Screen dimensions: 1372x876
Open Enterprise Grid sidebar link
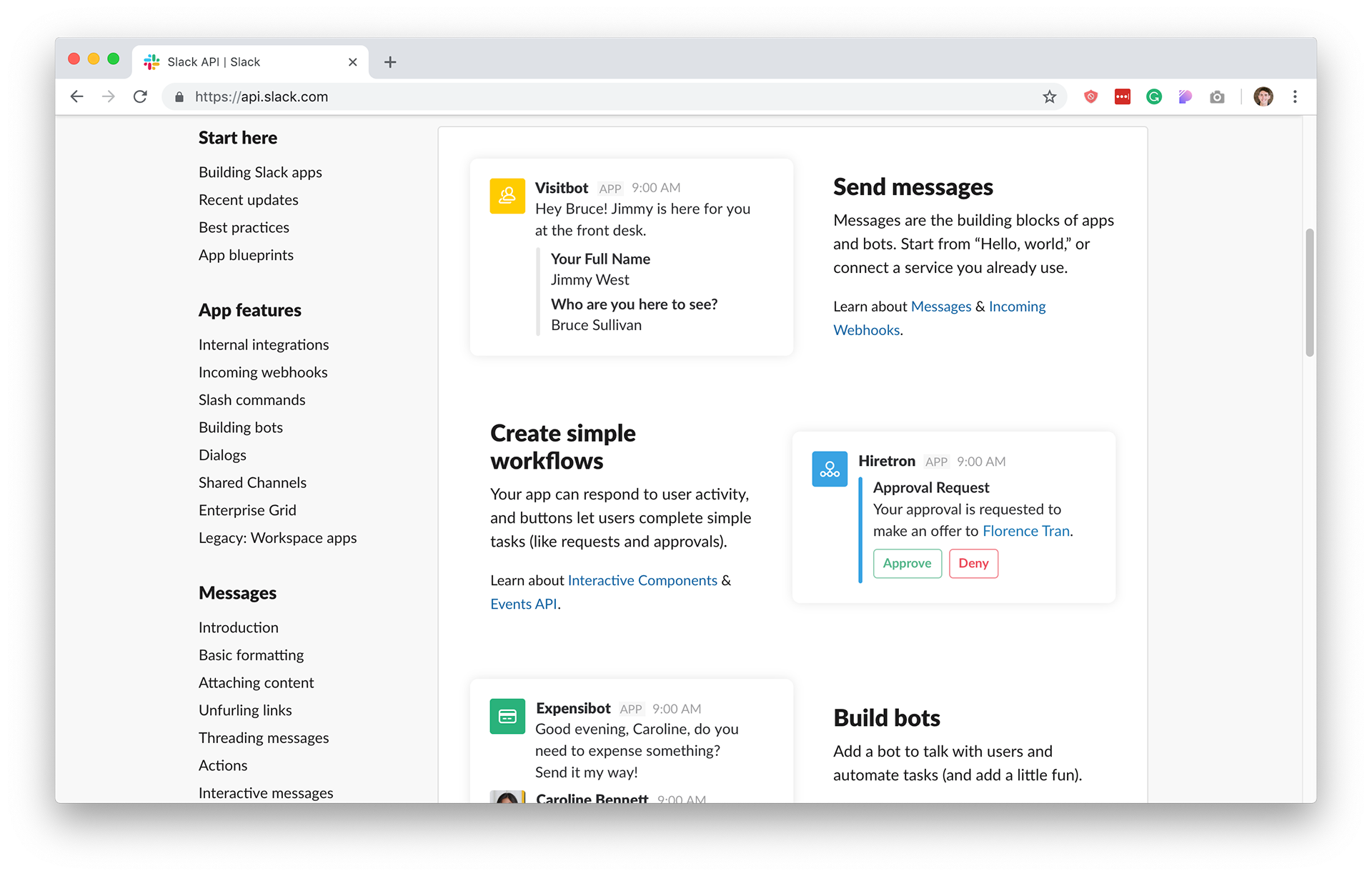click(x=247, y=510)
